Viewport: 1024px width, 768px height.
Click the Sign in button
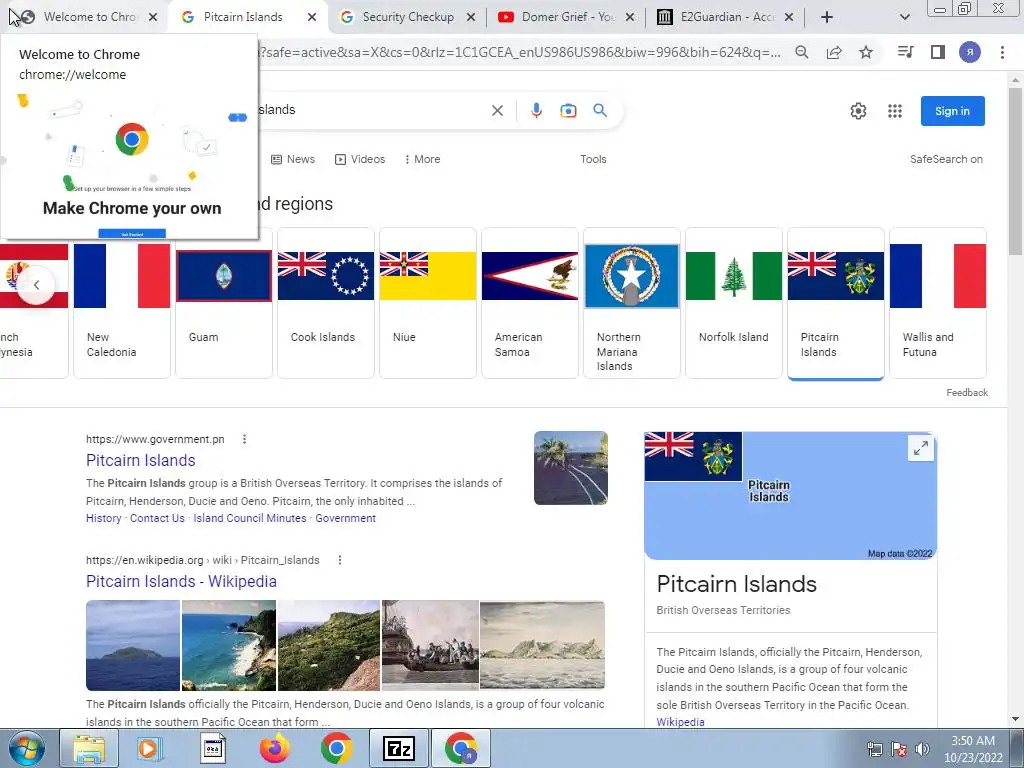[952, 111]
